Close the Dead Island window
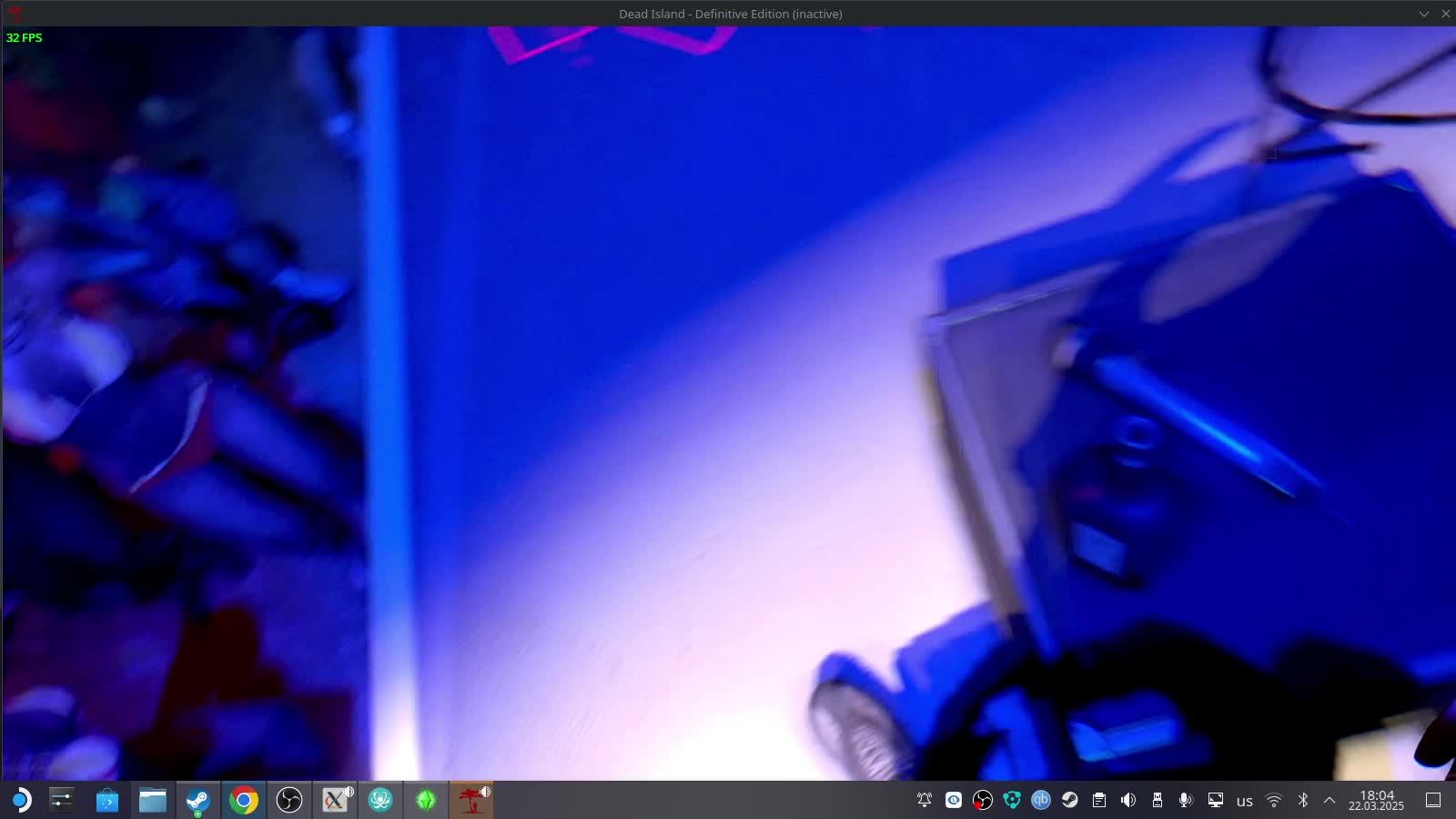The height and width of the screenshot is (819, 1456). coord(1445,14)
